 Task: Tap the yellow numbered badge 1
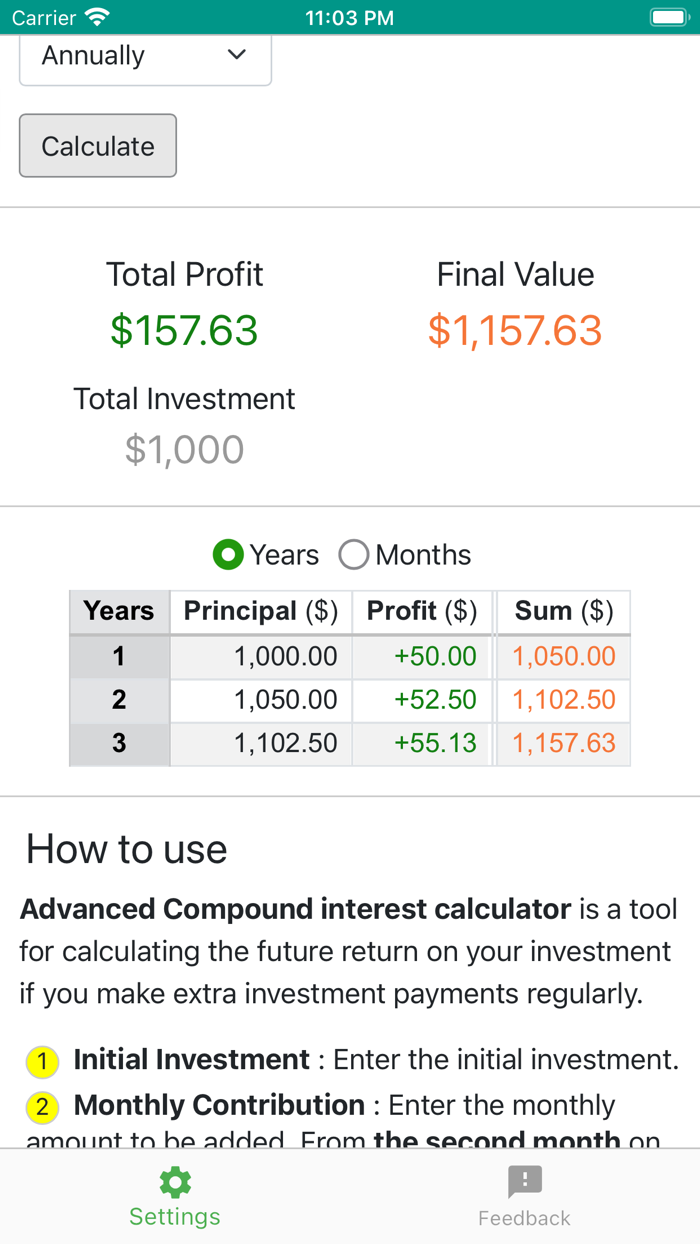[42, 1062]
